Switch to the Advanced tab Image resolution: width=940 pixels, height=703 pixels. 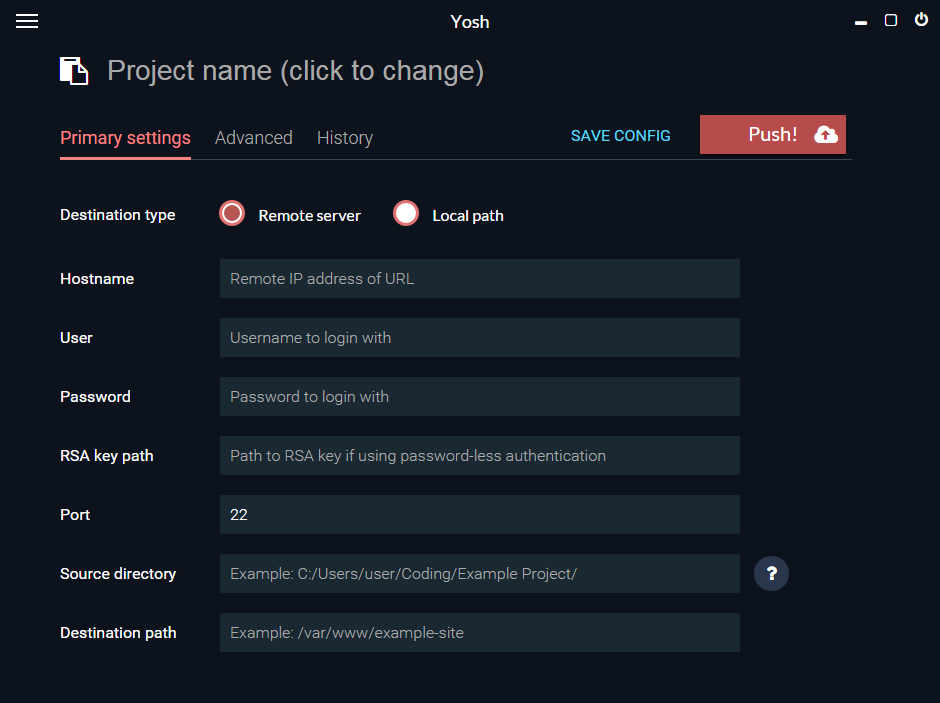click(x=254, y=138)
